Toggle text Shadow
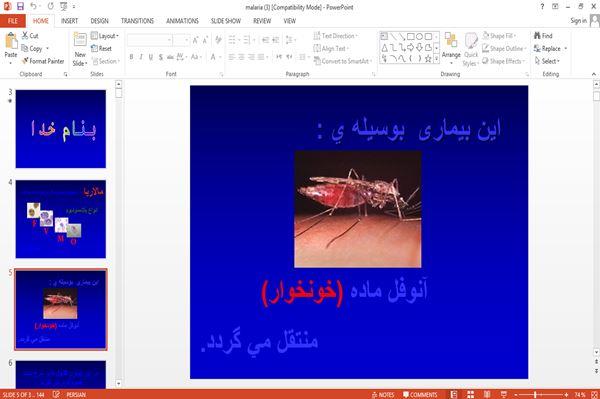600x399 pixels. coord(160,57)
